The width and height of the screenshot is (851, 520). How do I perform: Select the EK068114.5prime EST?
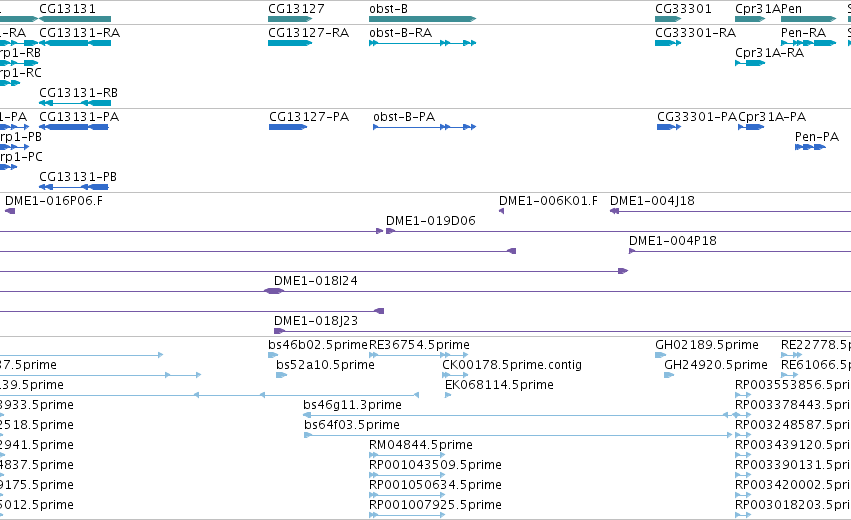coord(448,395)
